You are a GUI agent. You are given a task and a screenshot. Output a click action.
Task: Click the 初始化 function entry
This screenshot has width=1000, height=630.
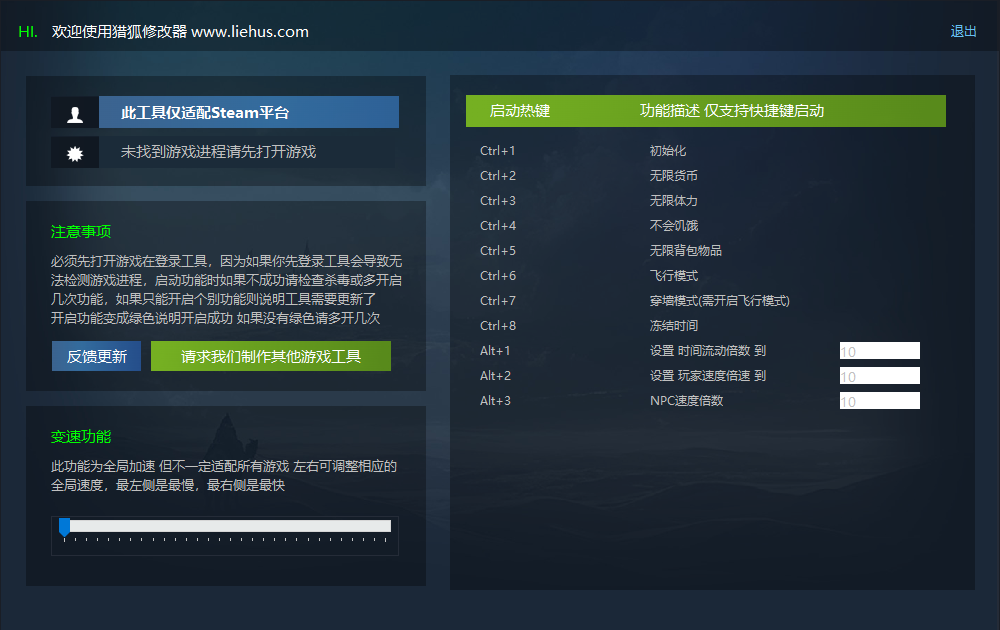pos(668,151)
